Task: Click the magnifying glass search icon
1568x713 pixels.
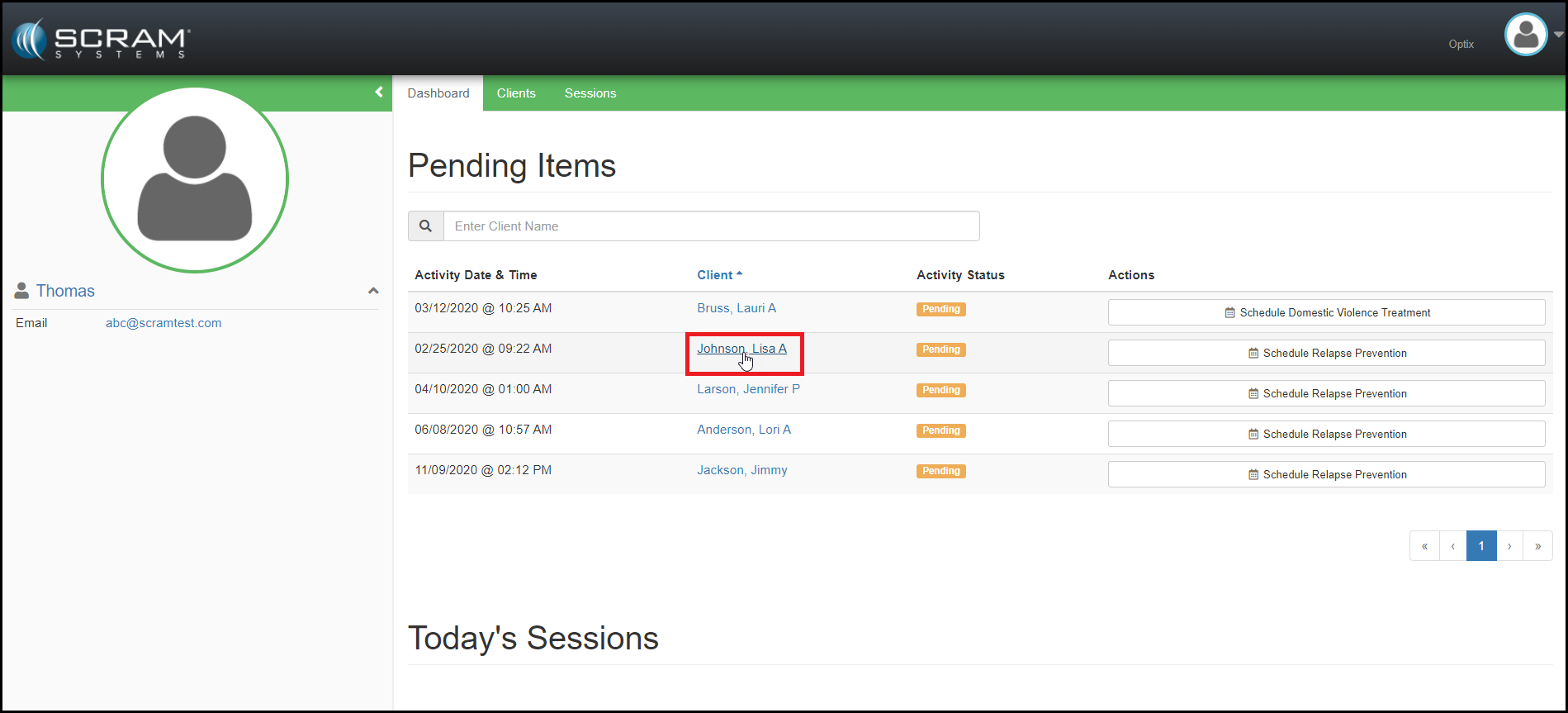Action: (x=426, y=226)
